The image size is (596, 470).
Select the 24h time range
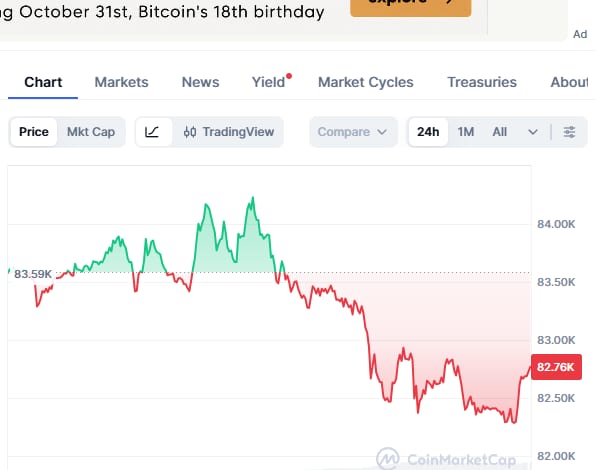(428, 132)
